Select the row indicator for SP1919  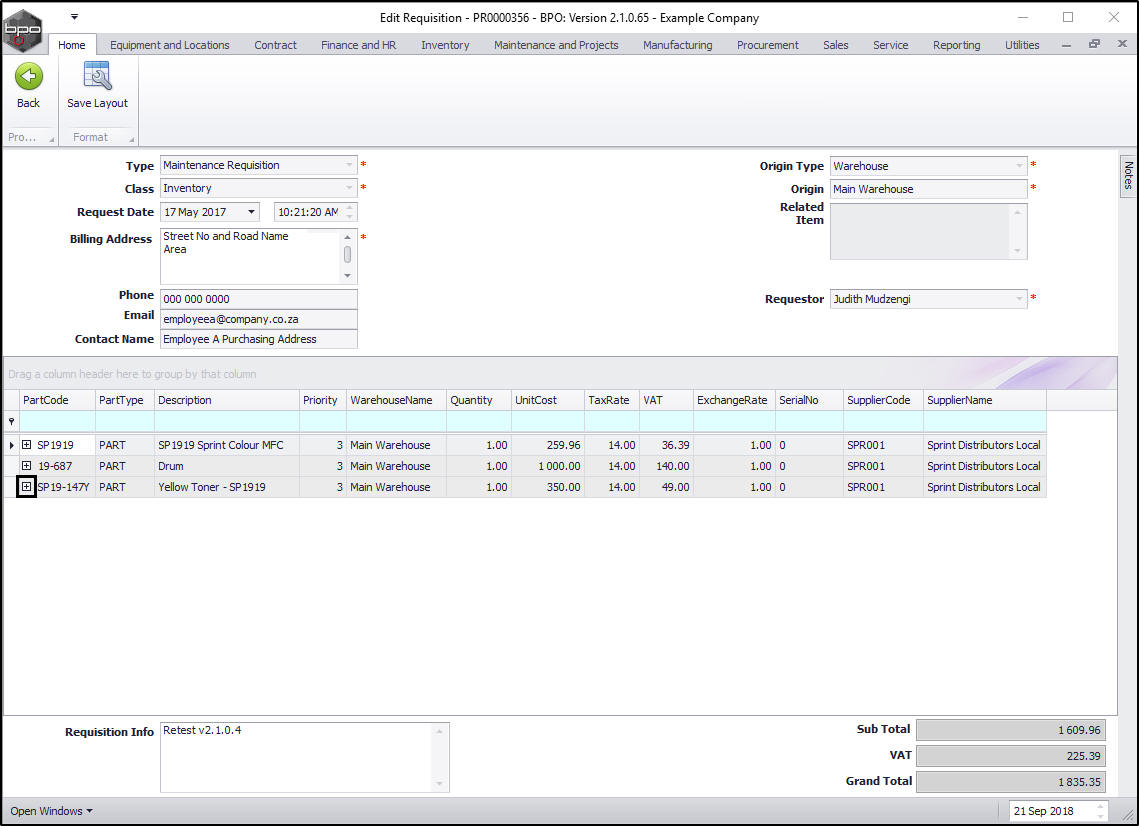(11, 445)
